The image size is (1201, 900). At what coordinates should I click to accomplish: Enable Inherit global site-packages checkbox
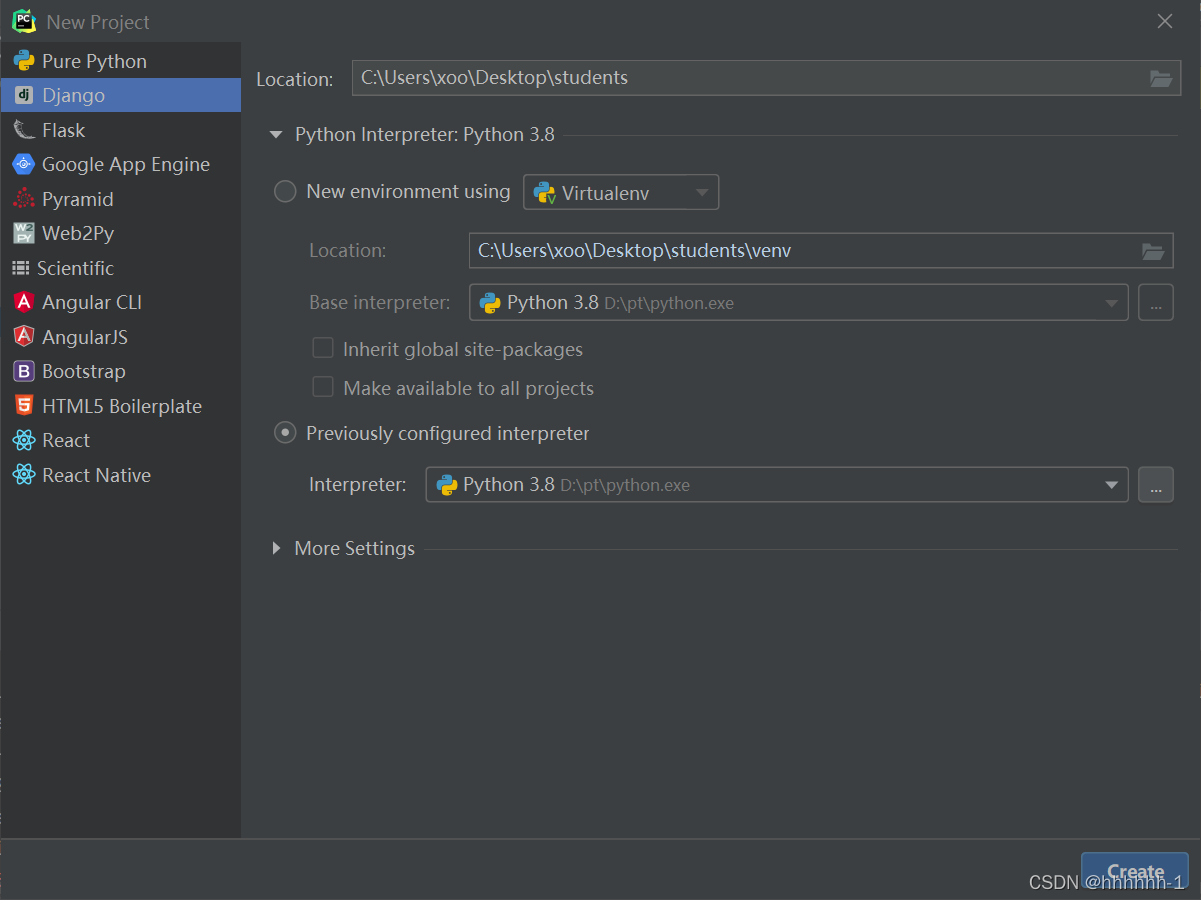pos(322,348)
